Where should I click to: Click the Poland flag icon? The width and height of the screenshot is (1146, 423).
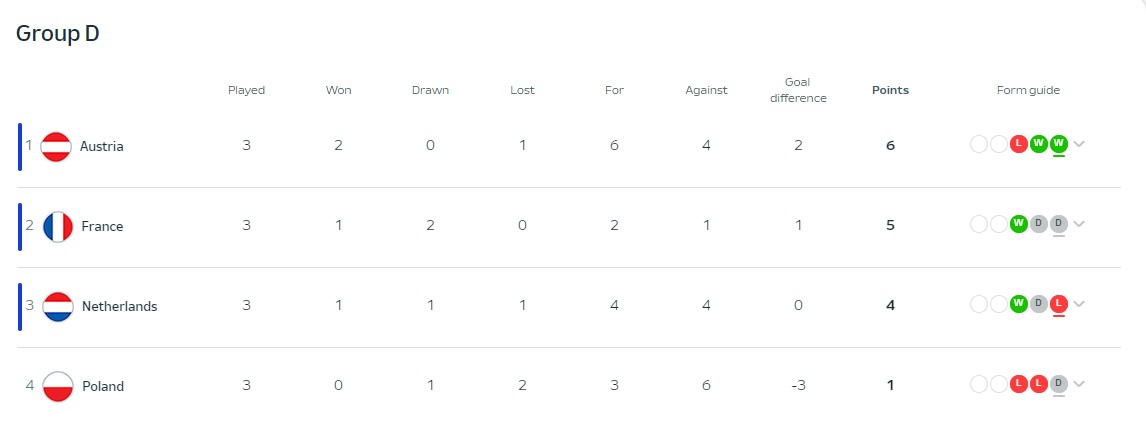click(58, 386)
